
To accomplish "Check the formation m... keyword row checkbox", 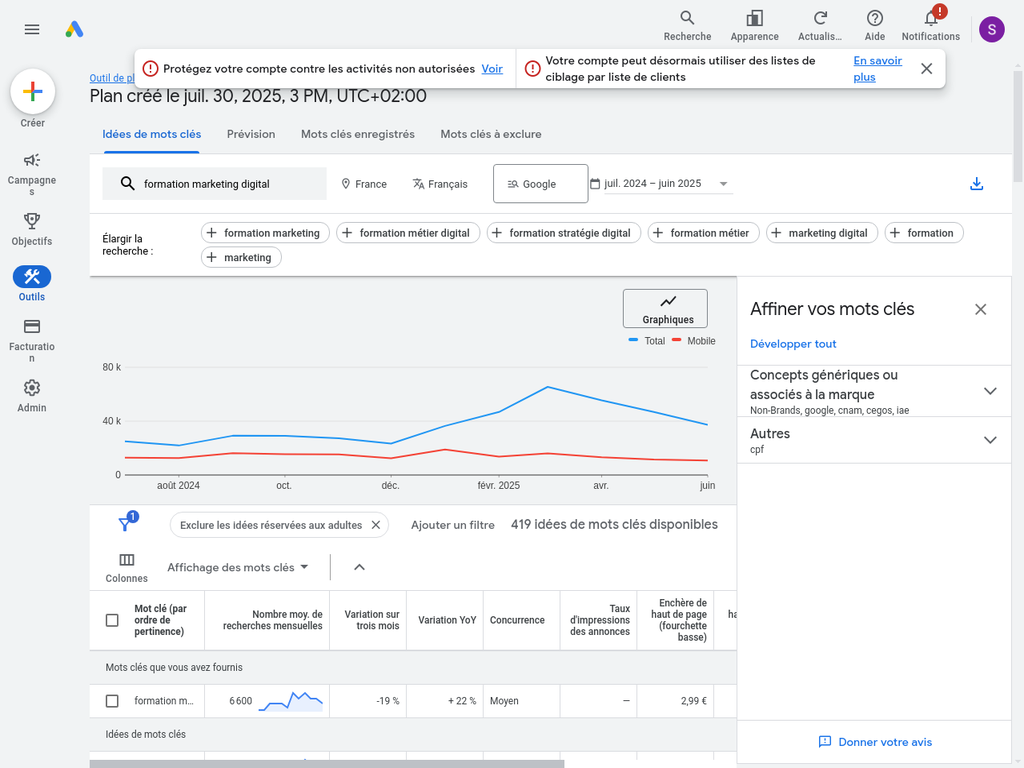I will point(112,701).
